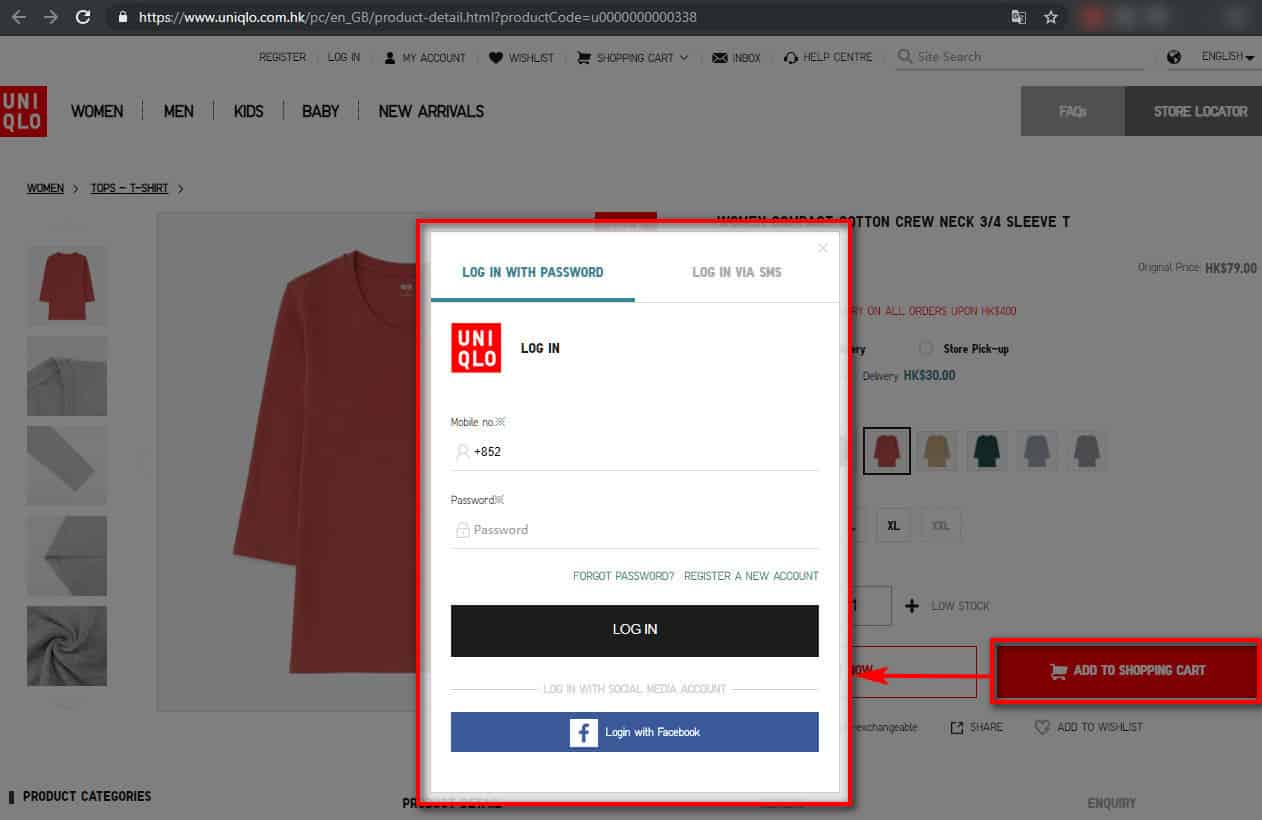Image resolution: width=1262 pixels, height=820 pixels.
Task: Close the login dialog with X
Action: tap(823, 248)
